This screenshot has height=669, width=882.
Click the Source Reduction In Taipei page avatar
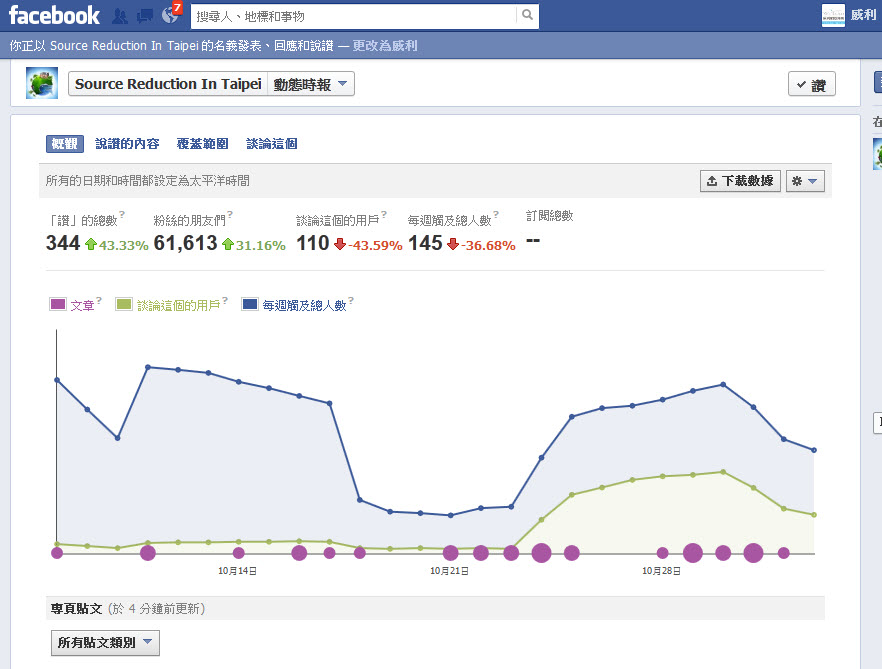(42, 84)
